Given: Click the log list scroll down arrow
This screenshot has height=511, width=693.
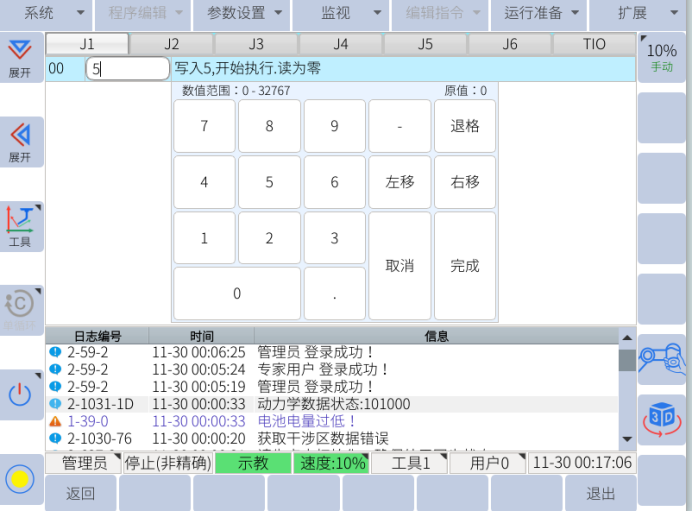Looking at the screenshot, I should (627, 438).
